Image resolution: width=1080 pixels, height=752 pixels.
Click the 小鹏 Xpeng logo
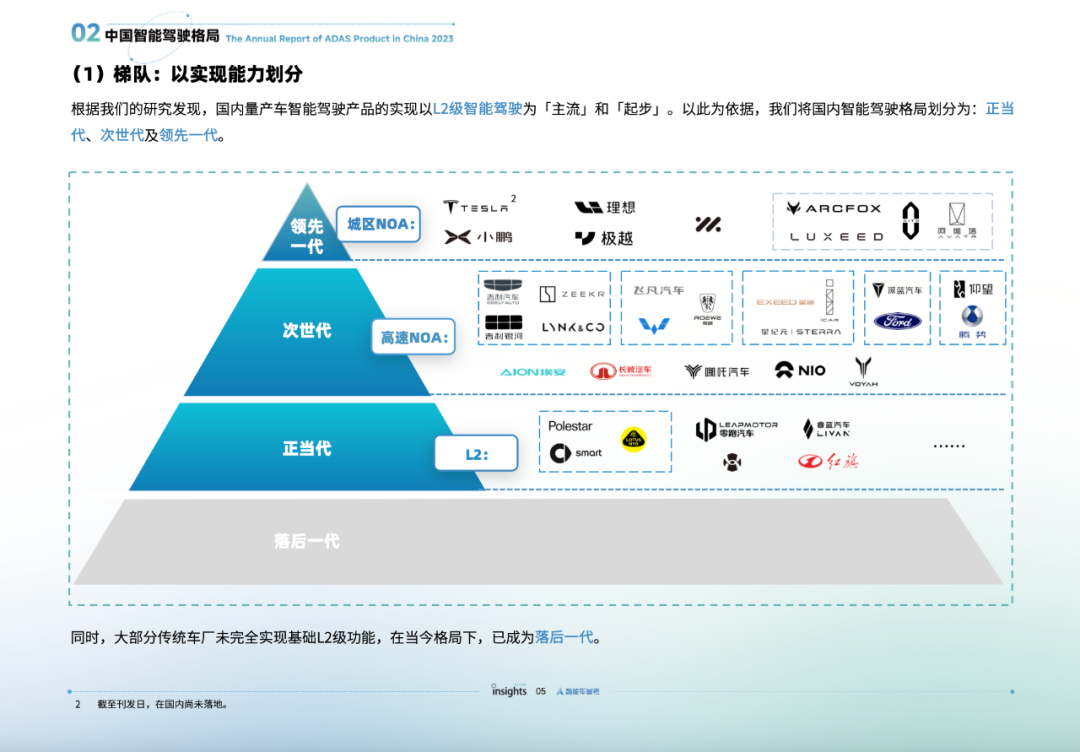click(x=478, y=239)
